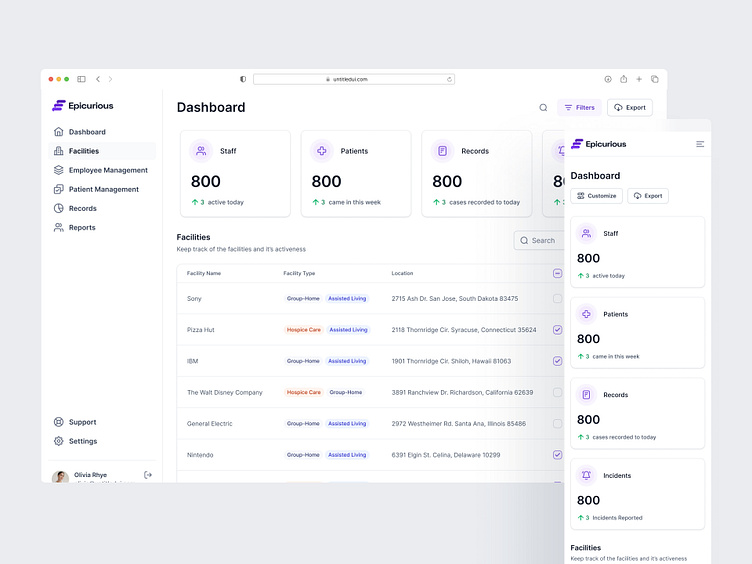Click the Export button in desktop header
Image resolution: width=752 pixels, height=564 pixels.
click(x=630, y=107)
